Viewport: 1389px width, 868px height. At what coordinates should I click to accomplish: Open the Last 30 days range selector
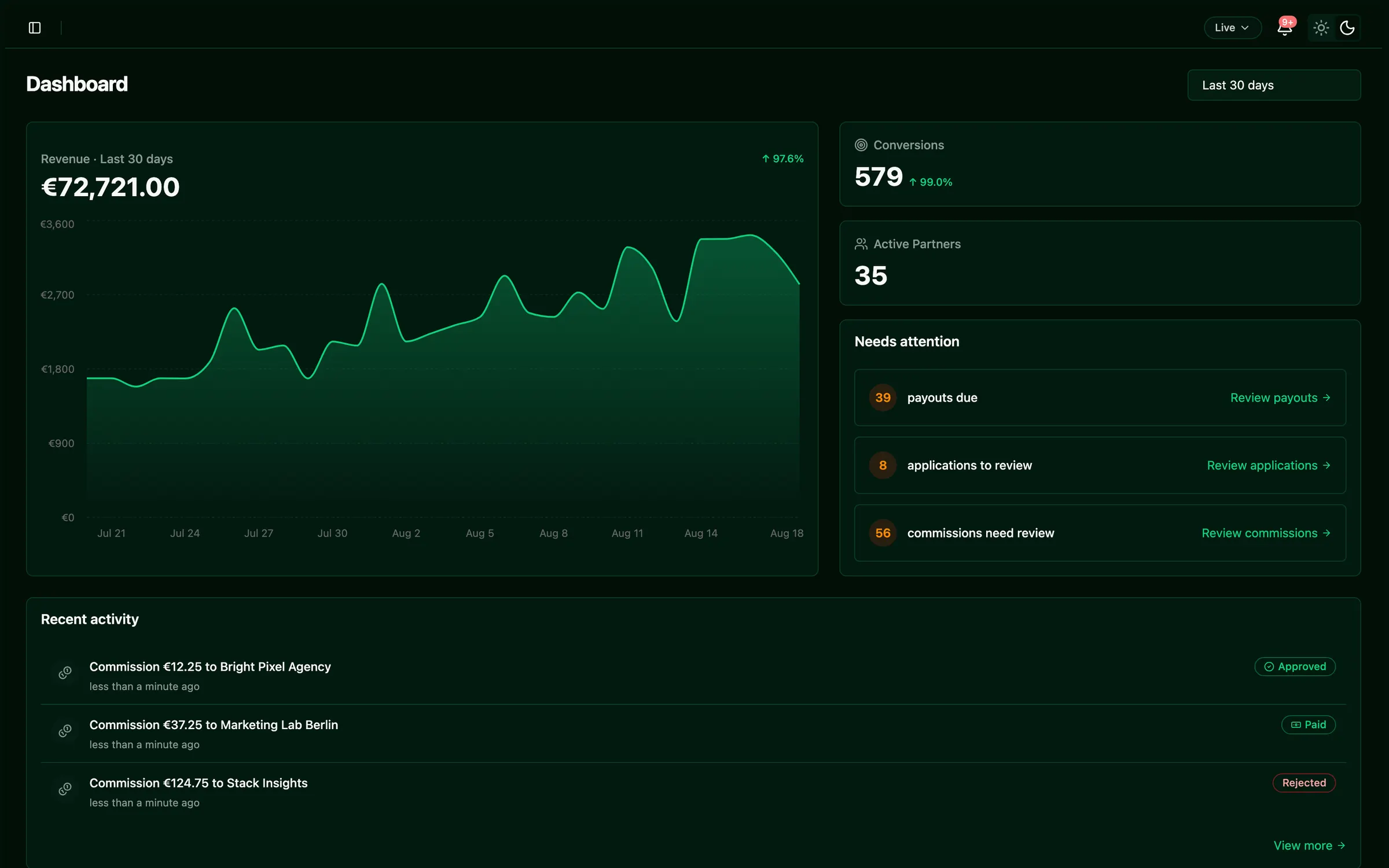1274,85
